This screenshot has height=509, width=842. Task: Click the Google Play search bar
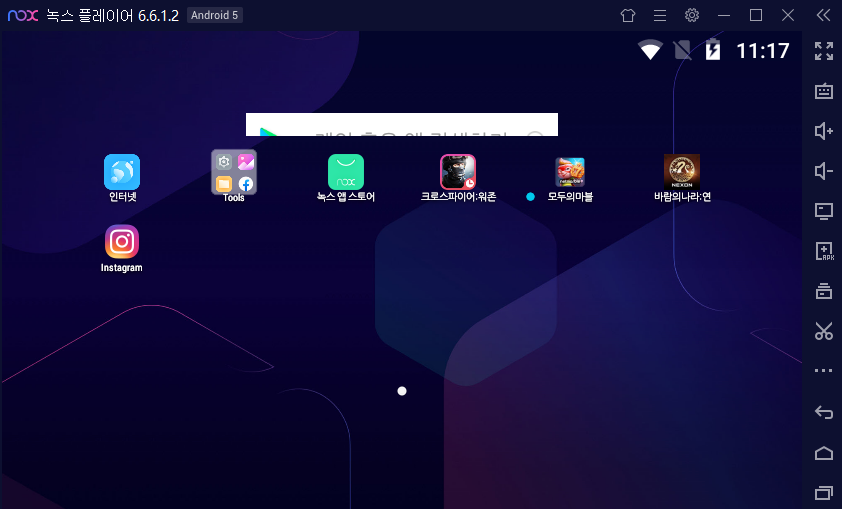(x=402, y=125)
